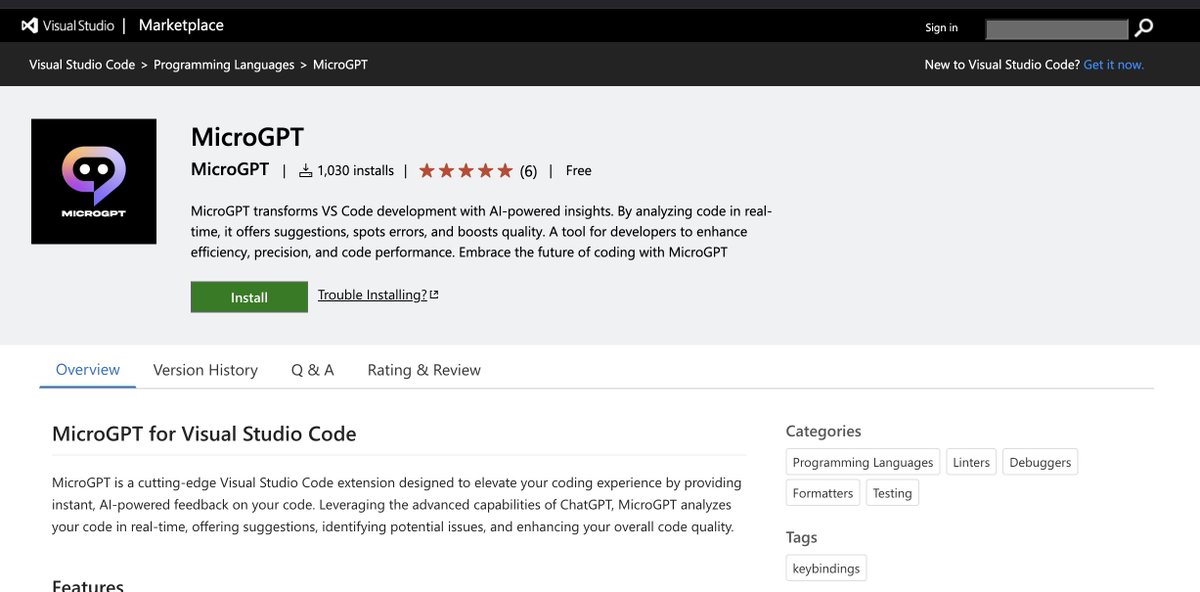The height and width of the screenshot is (592, 1200).
Task: Click the MicroGPT extension logo image
Action: (x=94, y=181)
